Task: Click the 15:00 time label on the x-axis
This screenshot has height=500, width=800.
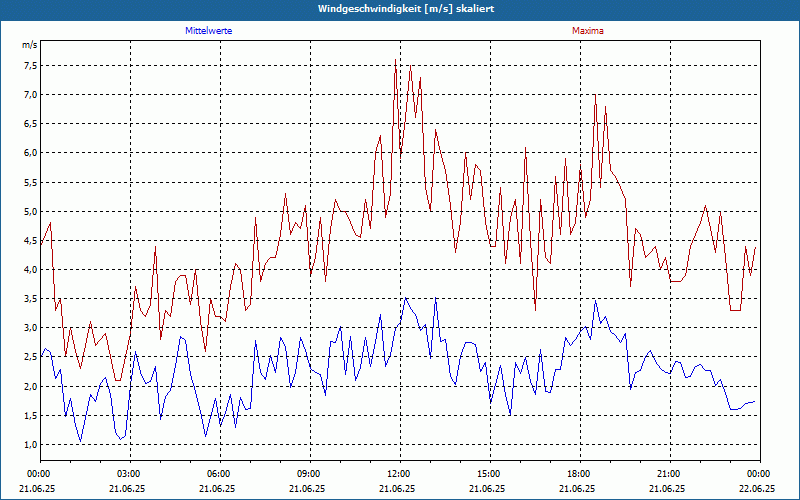Action: (490, 474)
